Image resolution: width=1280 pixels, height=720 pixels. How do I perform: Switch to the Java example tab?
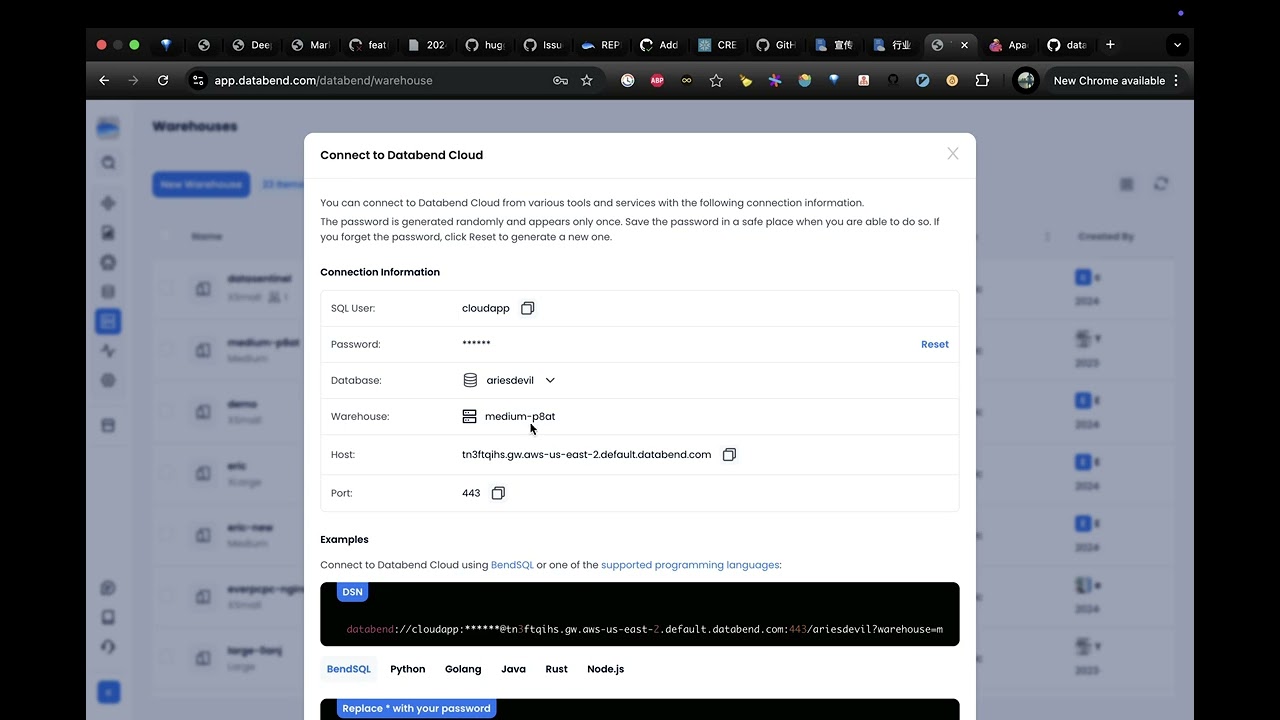point(513,669)
